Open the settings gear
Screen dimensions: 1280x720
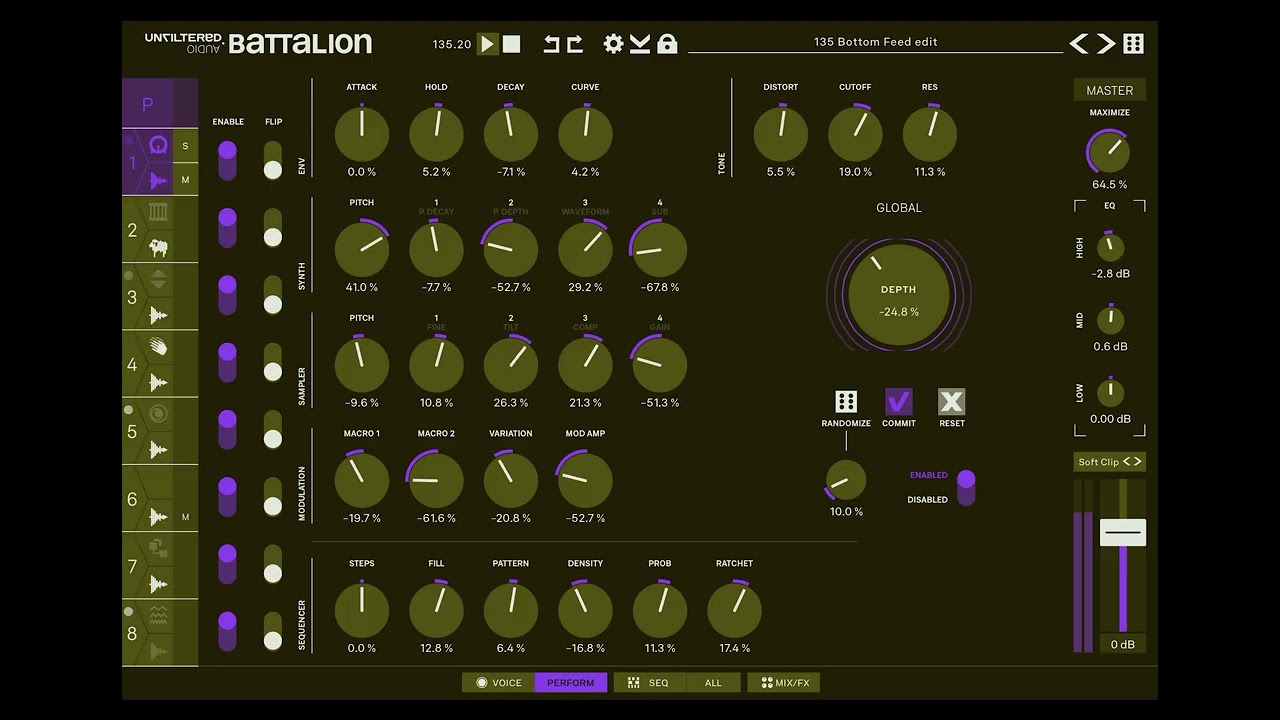tap(614, 43)
